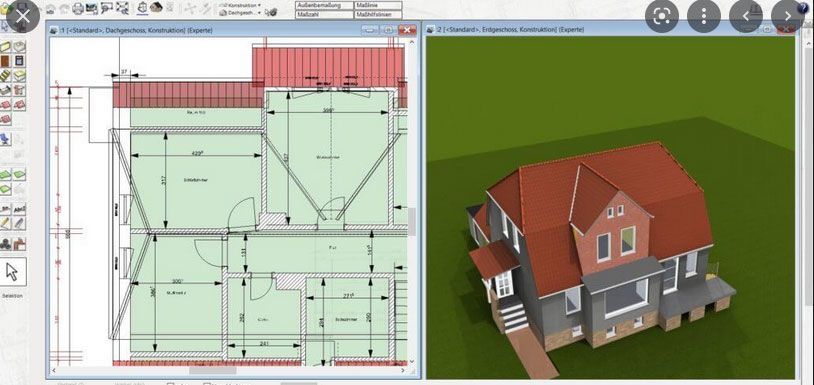This screenshot has width=814, height=385.
Task: Click the 37 dimension value at top
Action: tap(124, 71)
